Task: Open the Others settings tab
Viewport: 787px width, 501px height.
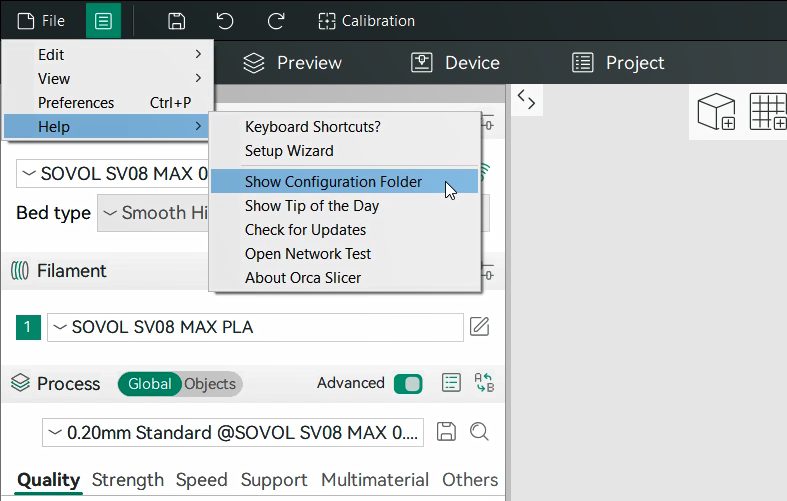Action: (470, 480)
